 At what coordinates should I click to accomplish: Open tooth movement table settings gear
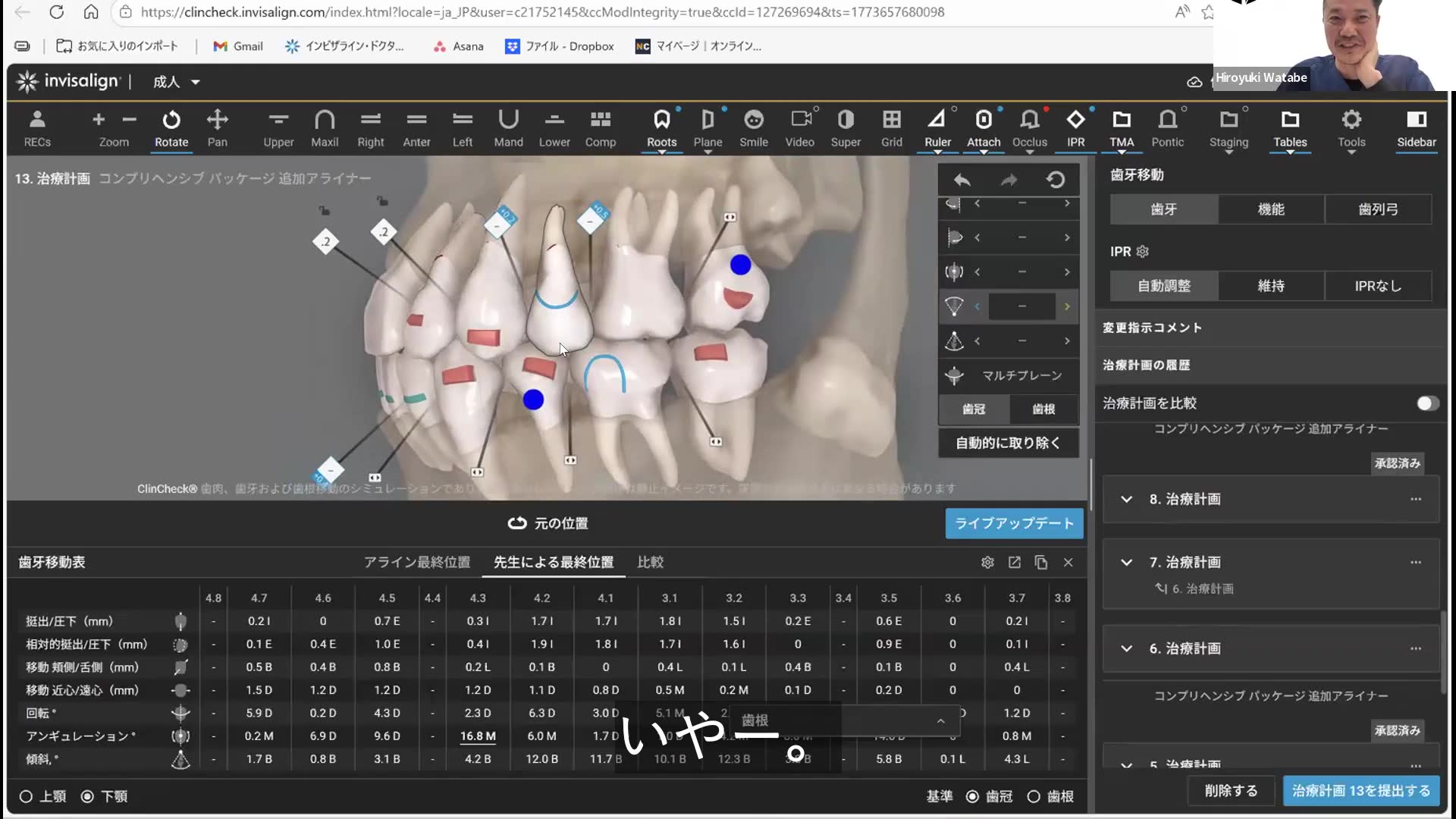(x=987, y=562)
